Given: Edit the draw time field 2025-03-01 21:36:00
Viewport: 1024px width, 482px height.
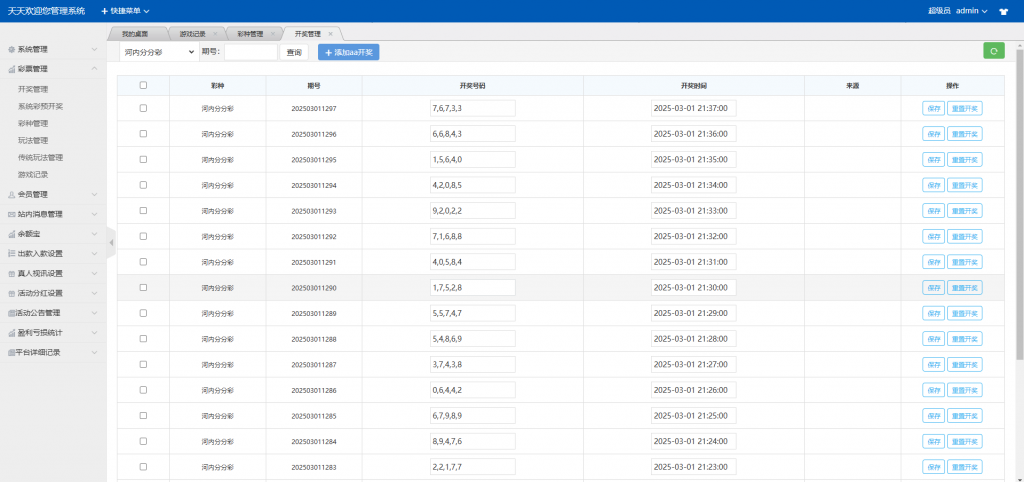Looking at the screenshot, I should [x=694, y=134].
